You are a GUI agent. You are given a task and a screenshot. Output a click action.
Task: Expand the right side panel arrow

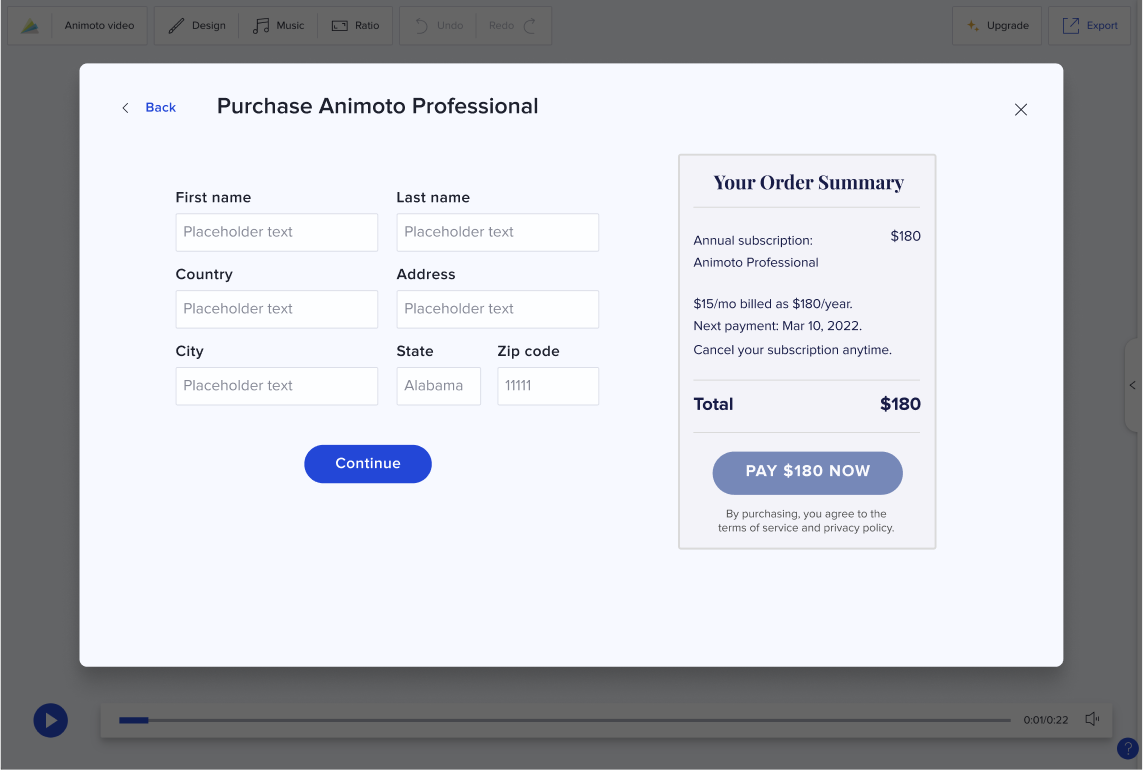point(1133,385)
